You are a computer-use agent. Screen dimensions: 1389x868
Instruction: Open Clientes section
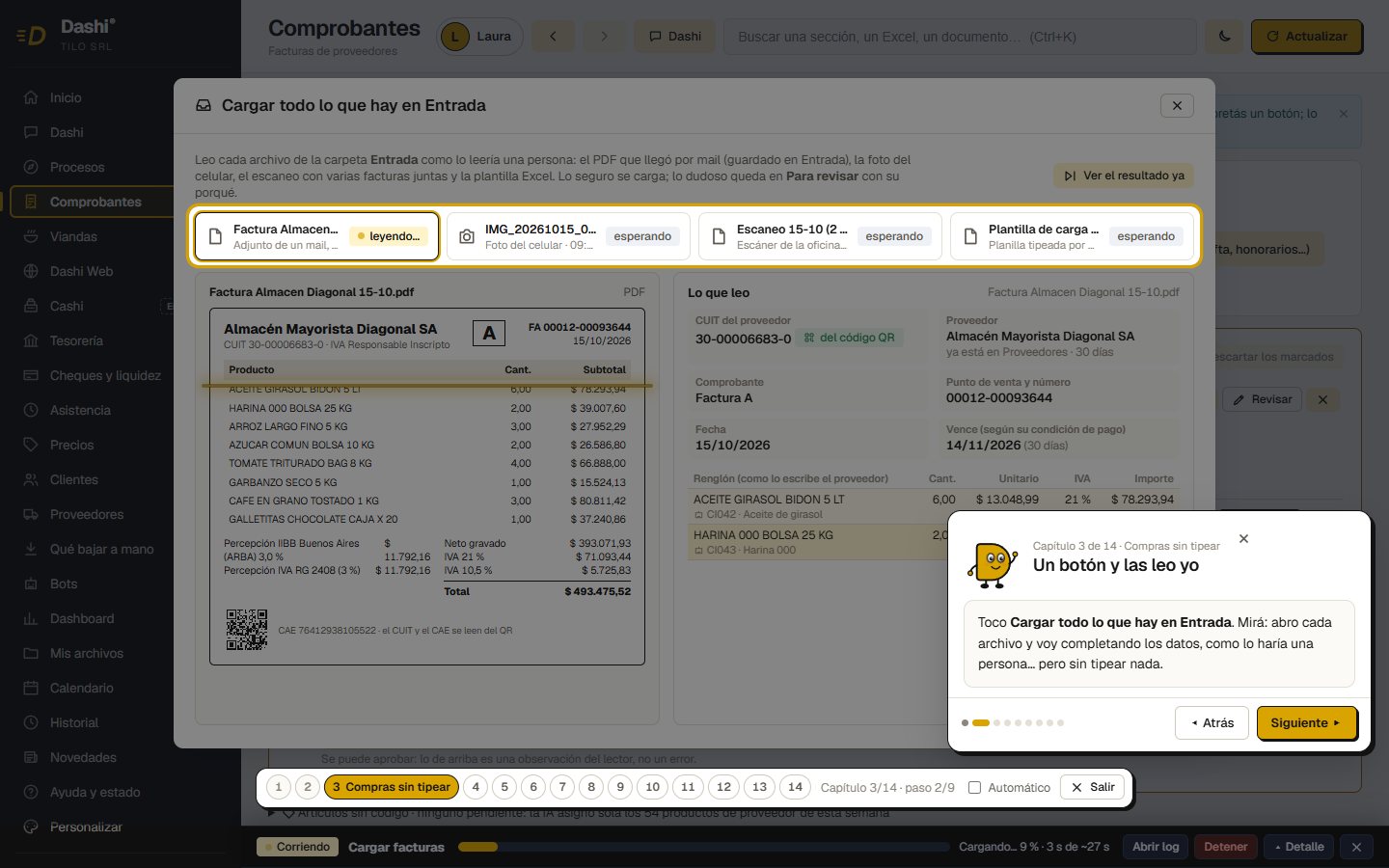coord(73,479)
